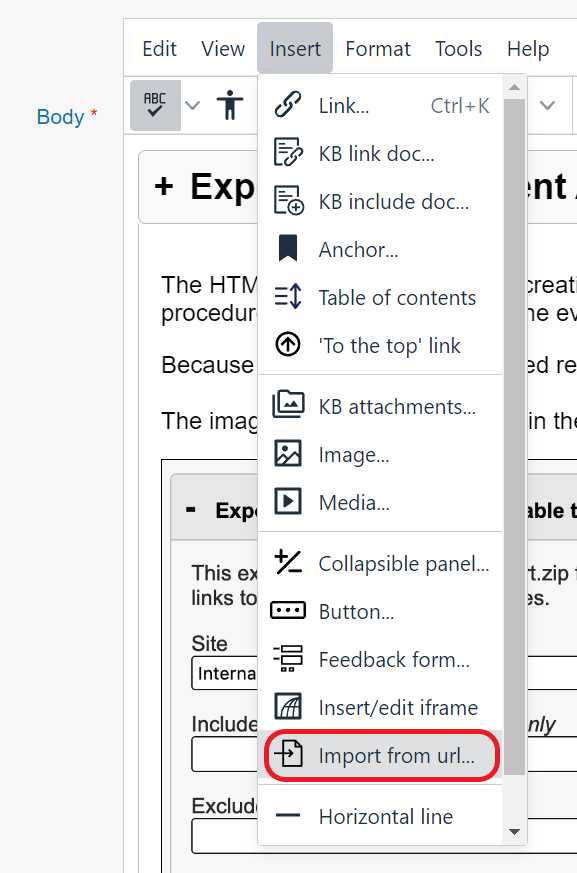Screen dimensions: 577x873
Task: Click the Button... ellipsis box icon
Action: point(288,610)
